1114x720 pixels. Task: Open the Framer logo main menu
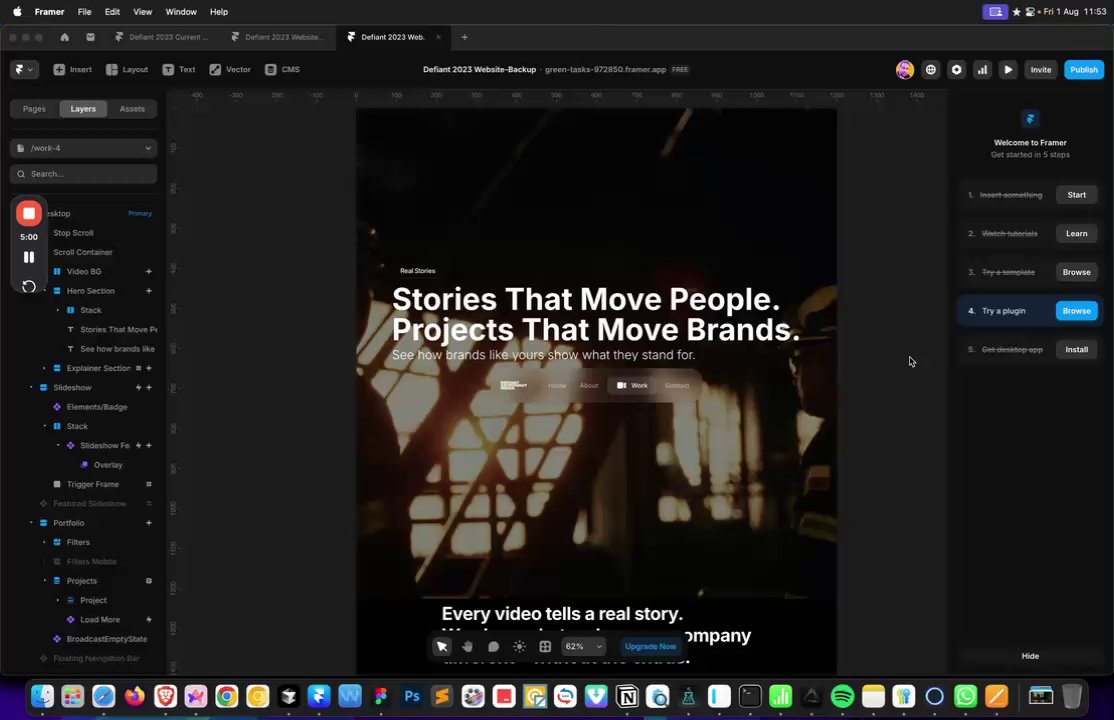(23, 70)
